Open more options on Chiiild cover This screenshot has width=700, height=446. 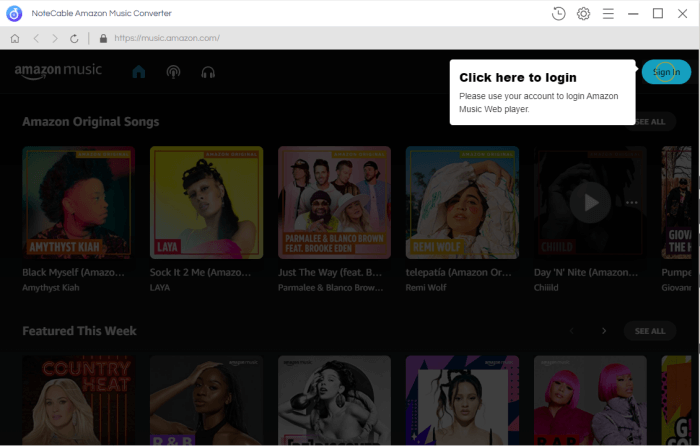point(632,203)
